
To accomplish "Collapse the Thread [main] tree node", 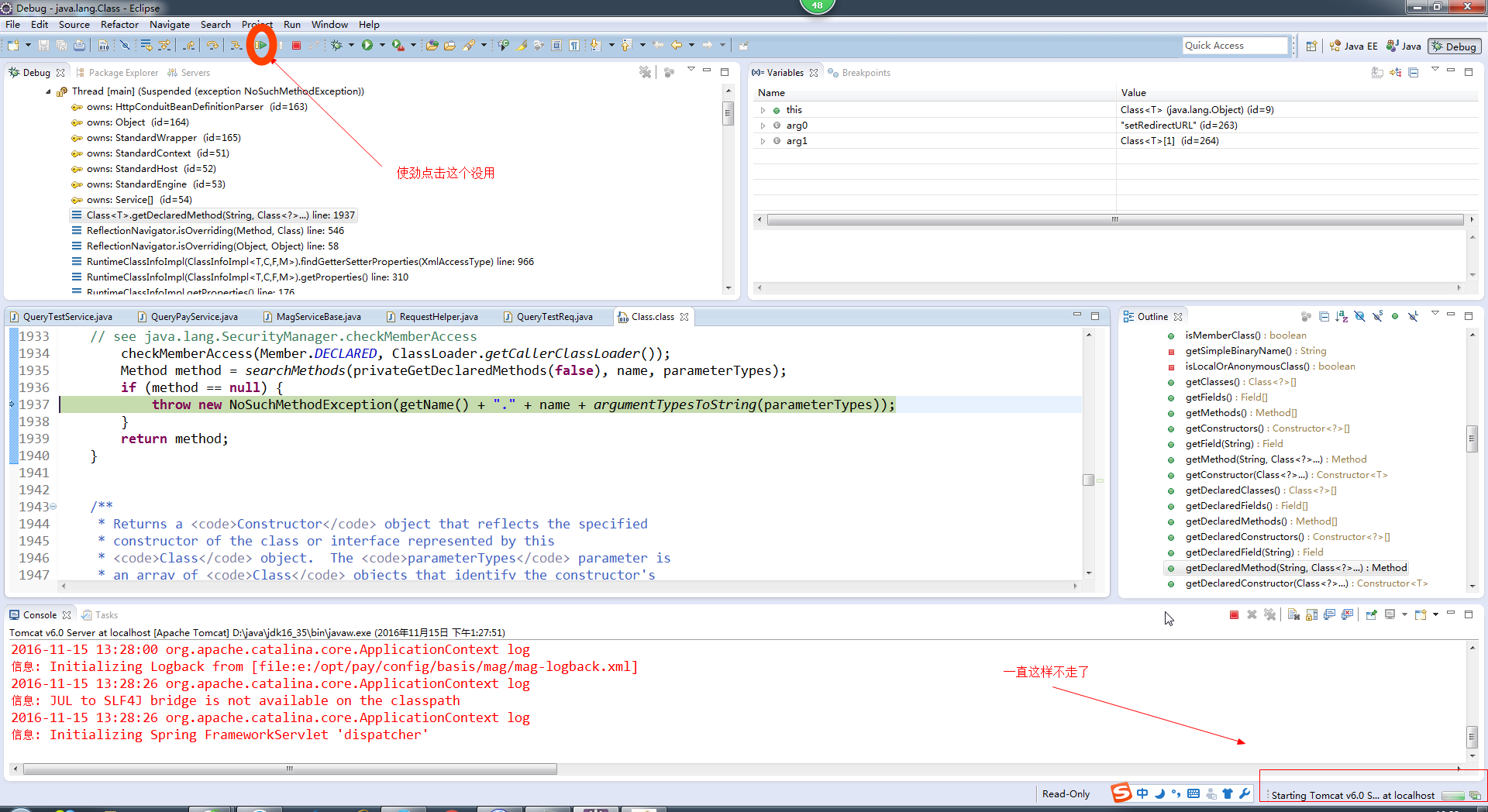I will [48, 91].
